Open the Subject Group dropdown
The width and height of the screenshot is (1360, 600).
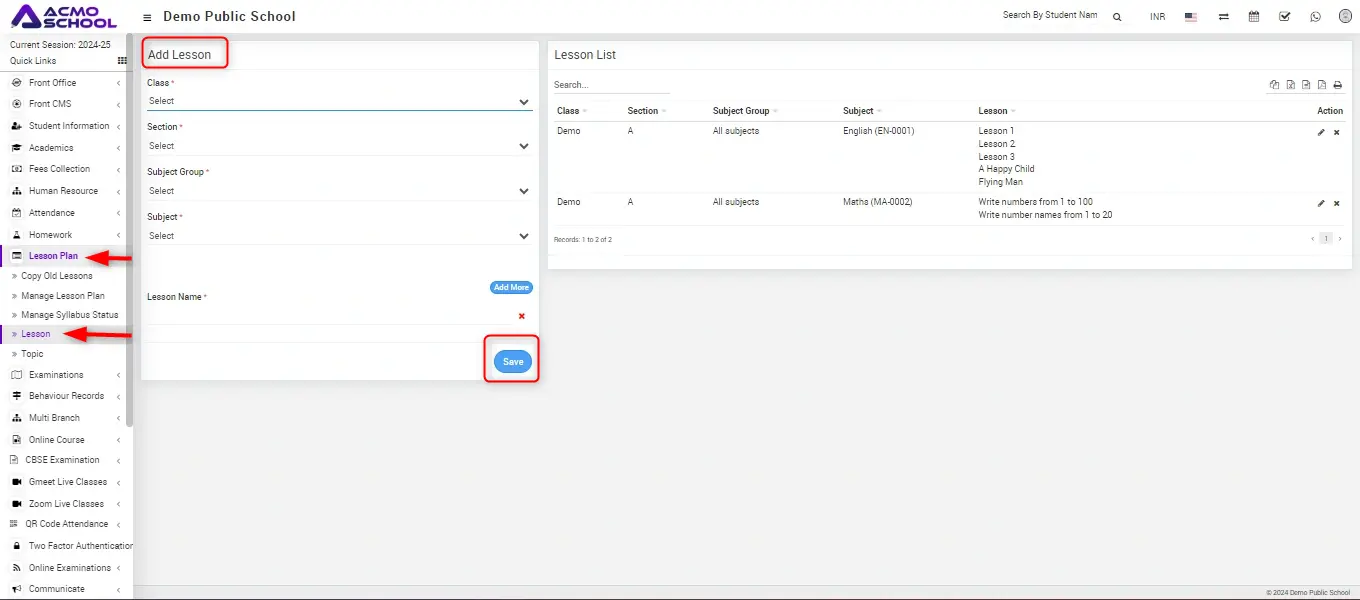[339, 191]
